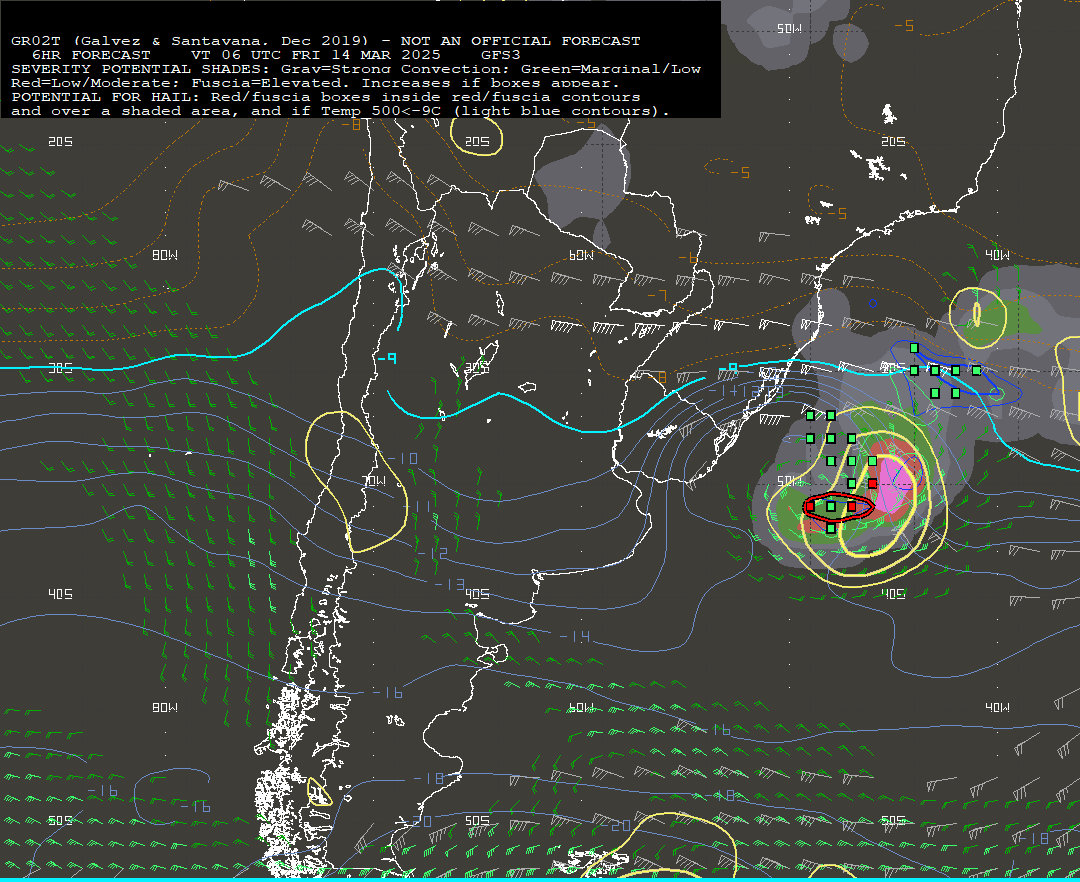The image size is (1080, 882).
Task: Click the orange -6 contour label
Action: point(687,258)
